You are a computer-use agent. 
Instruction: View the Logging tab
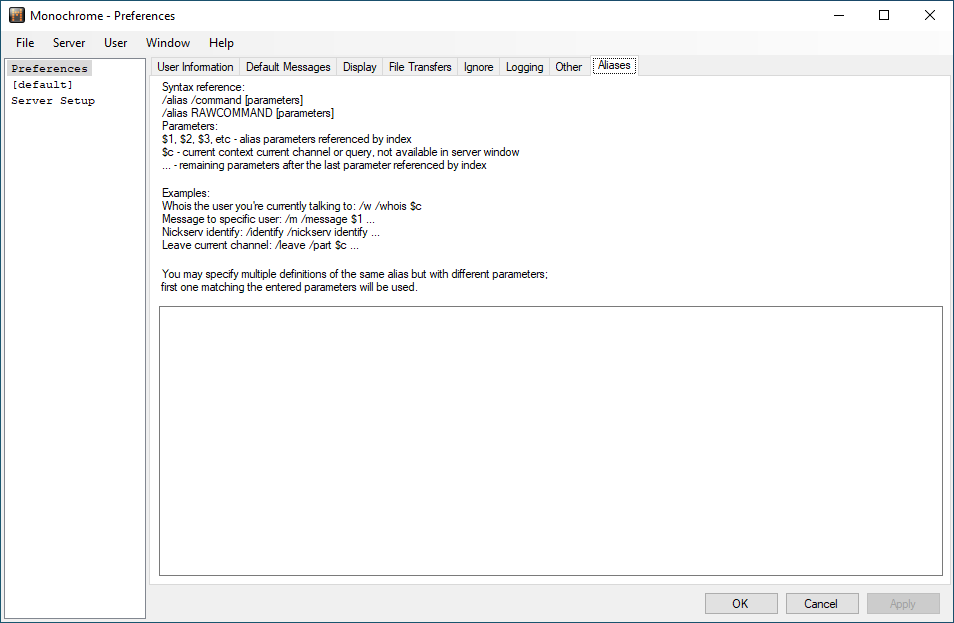pos(524,67)
